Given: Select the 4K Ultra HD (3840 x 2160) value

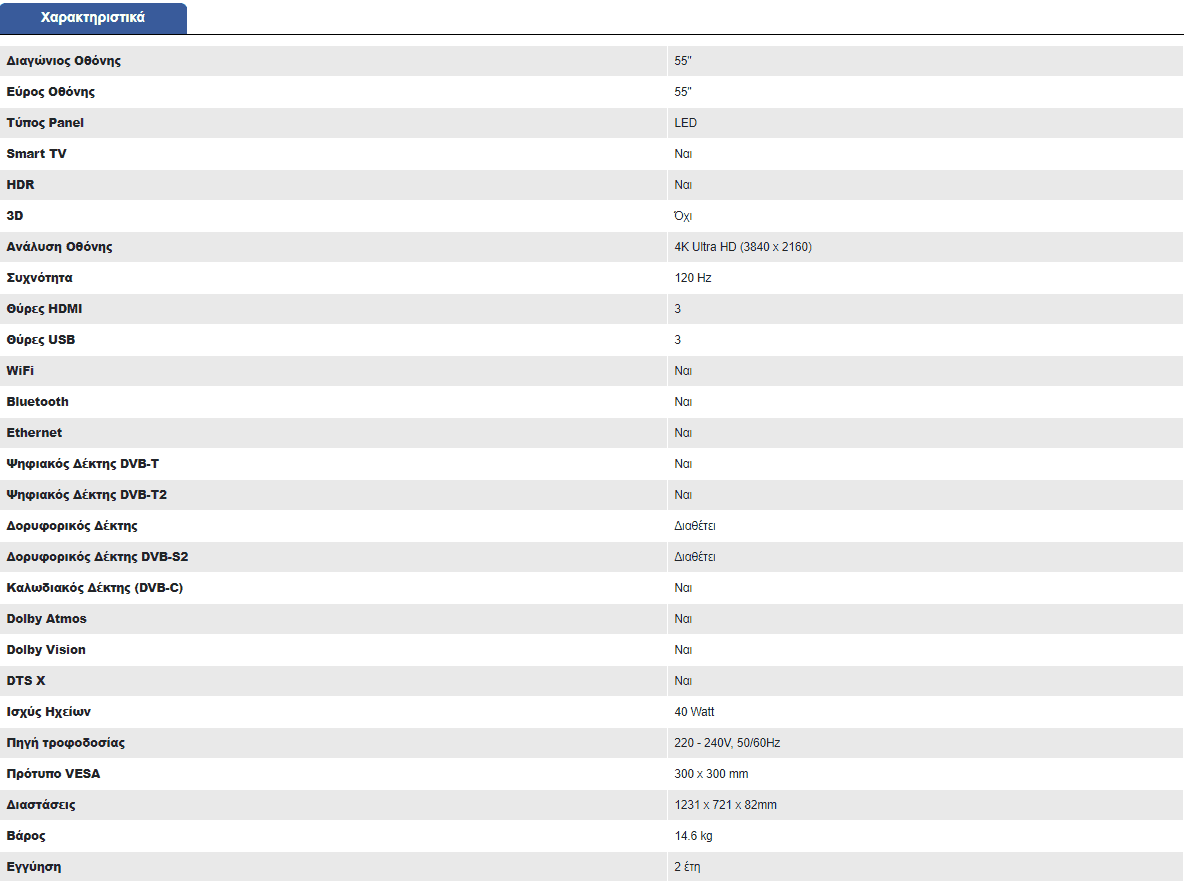Looking at the screenshot, I should point(742,247).
